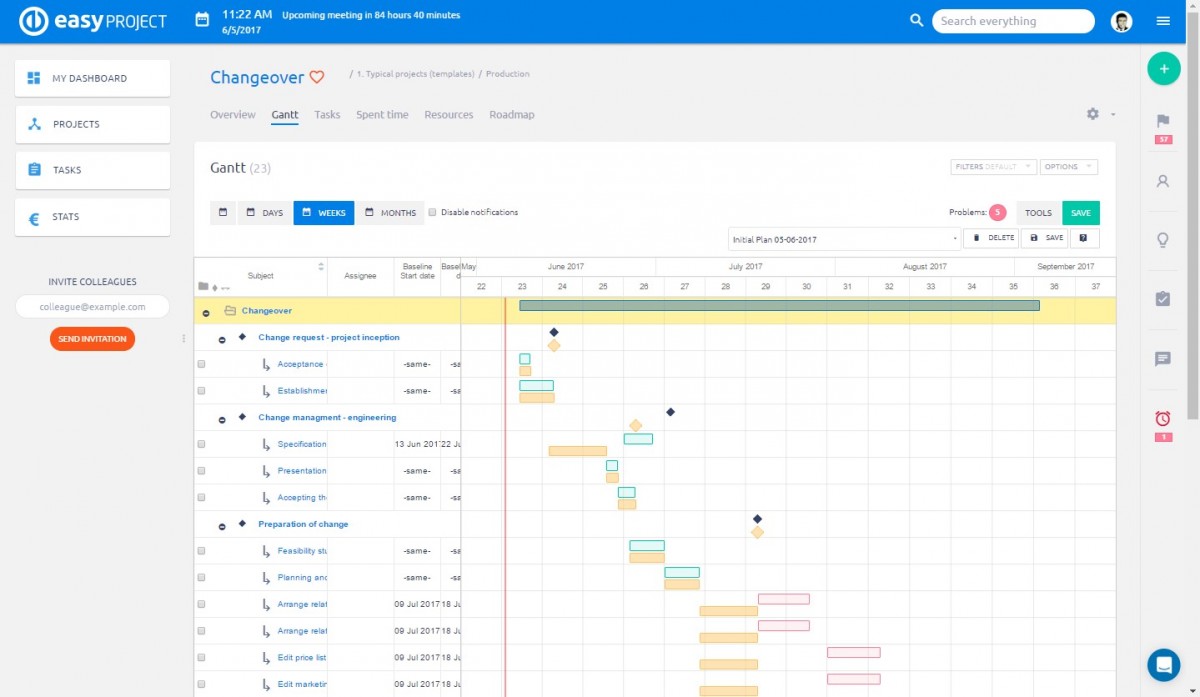Viewport: 1200px width, 697px height.
Task: Collapse the Changeover project row
Action: (x=206, y=312)
